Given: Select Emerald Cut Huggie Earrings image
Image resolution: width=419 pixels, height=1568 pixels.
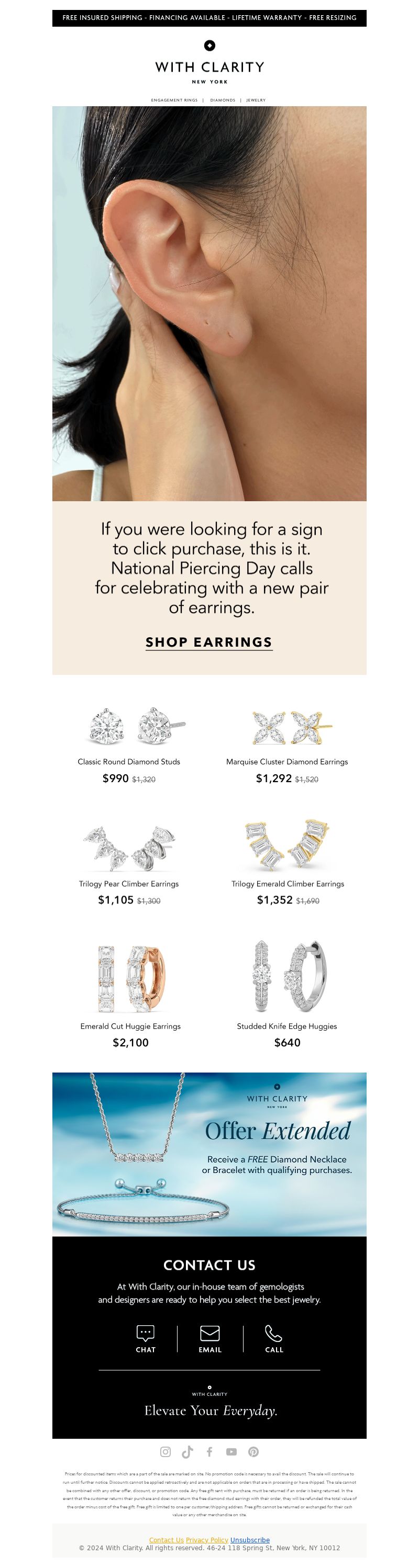Looking at the screenshot, I should 131,978.
